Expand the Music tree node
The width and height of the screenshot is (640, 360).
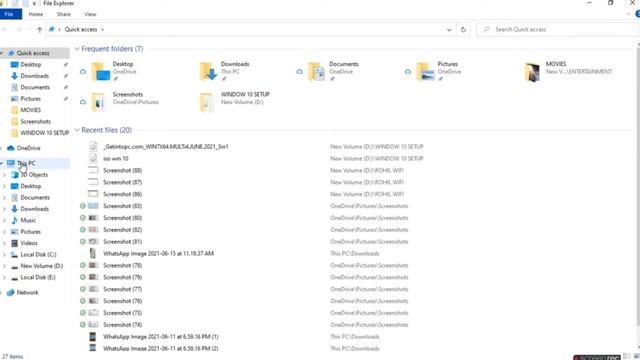[4, 220]
